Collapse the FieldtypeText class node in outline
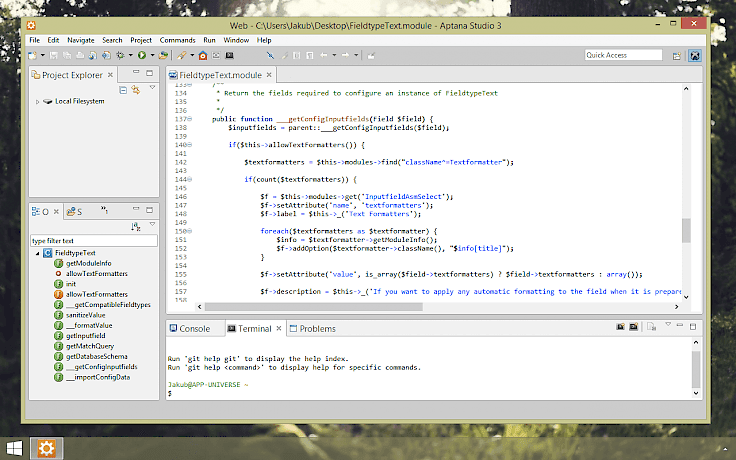The image size is (736, 460). coord(37,254)
